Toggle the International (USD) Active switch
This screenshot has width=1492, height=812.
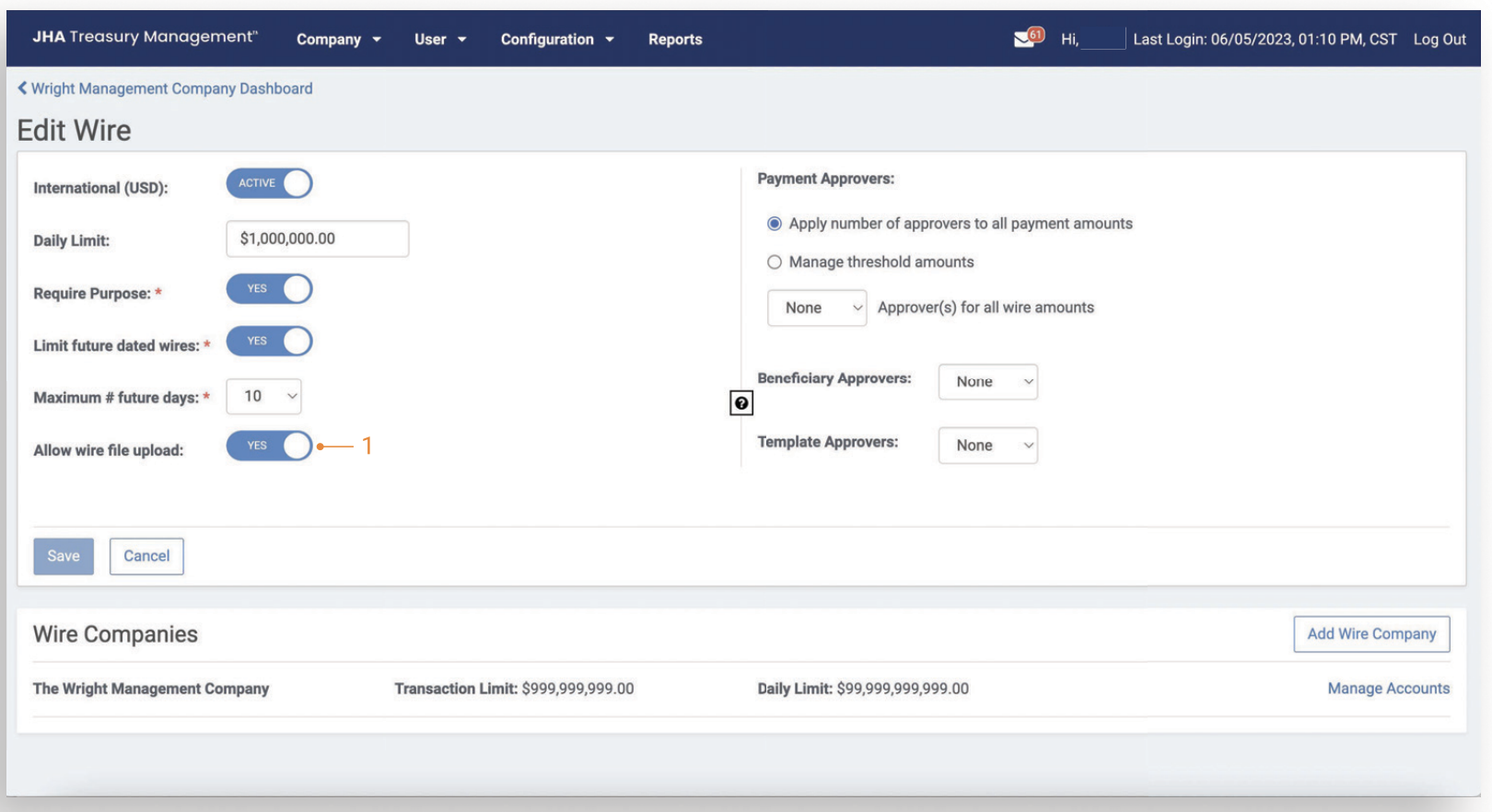click(269, 183)
